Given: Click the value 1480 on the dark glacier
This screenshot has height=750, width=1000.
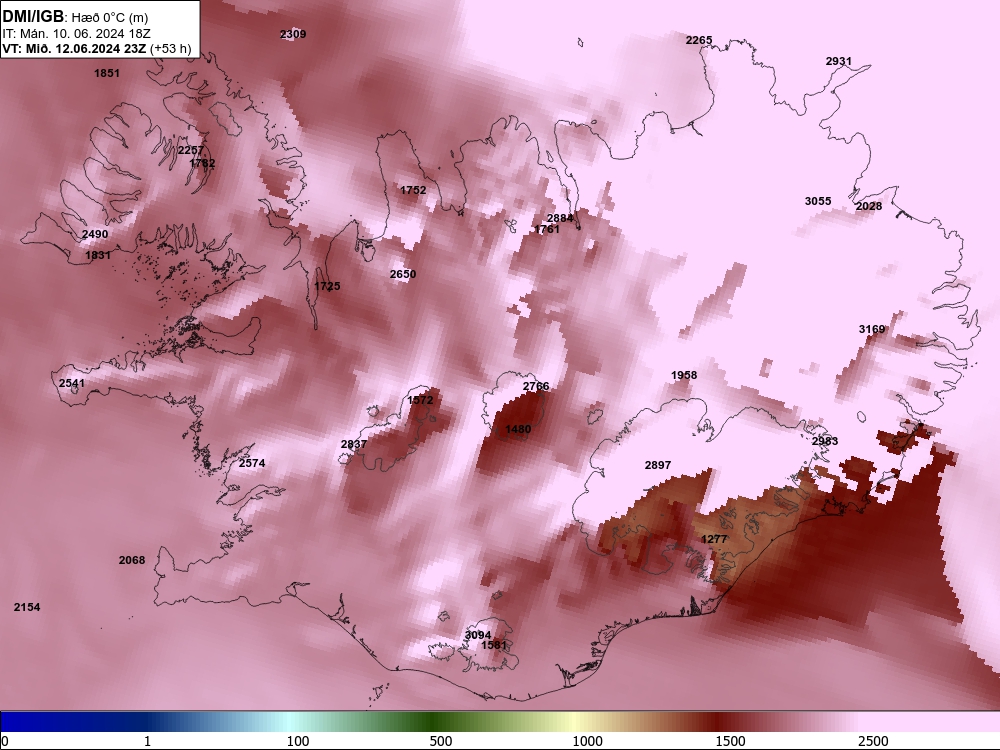Looking at the screenshot, I should pos(518,430).
